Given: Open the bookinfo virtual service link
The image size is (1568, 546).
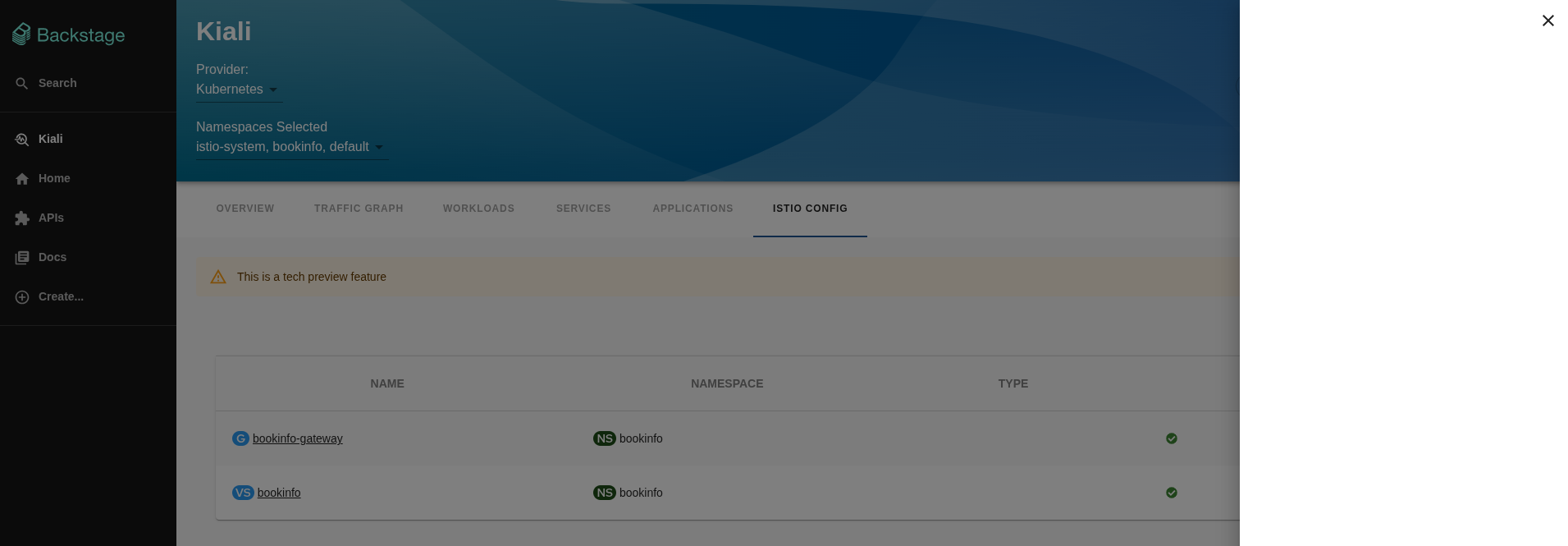Looking at the screenshot, I should point(279,493).
